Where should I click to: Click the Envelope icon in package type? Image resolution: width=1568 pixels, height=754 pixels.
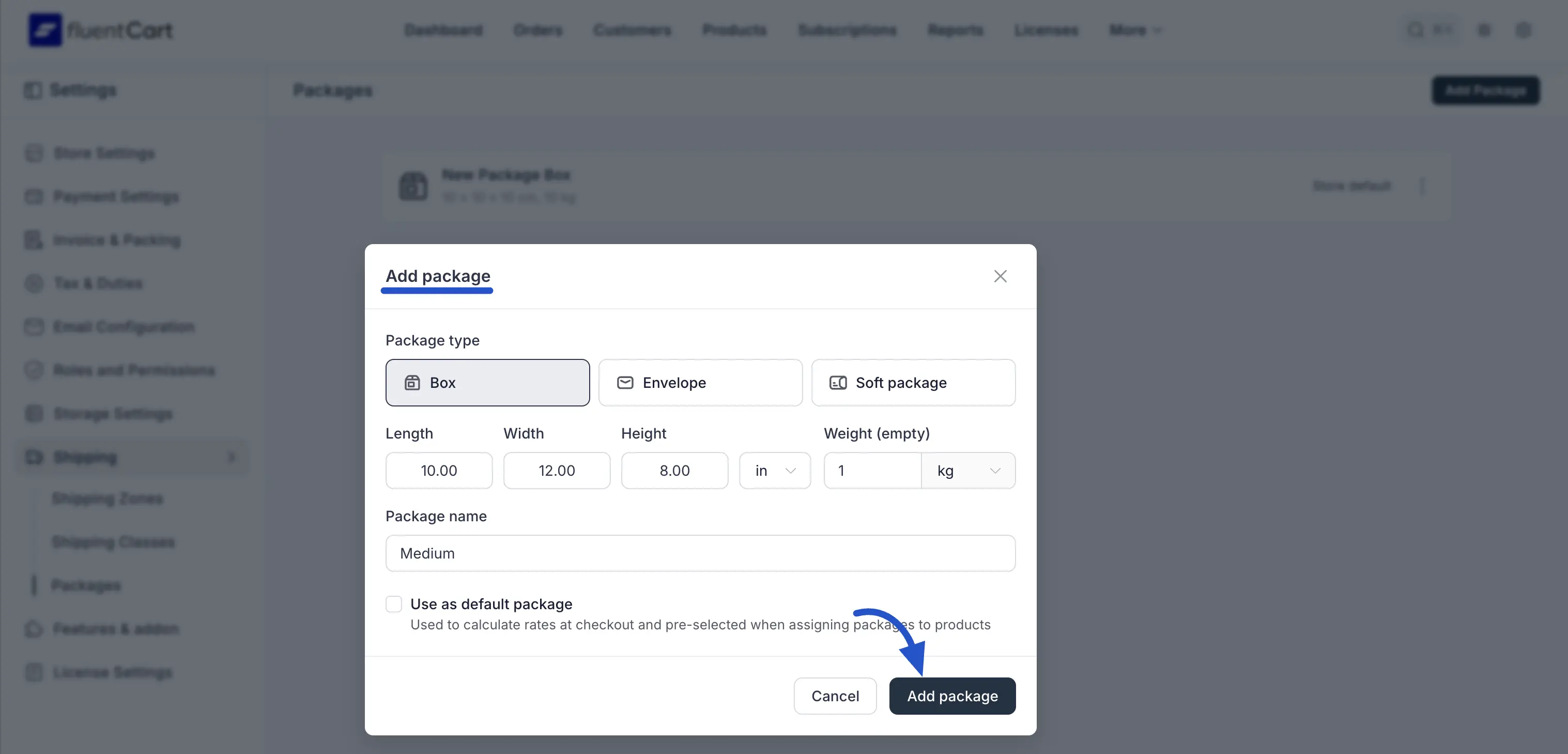coord(625,383)
